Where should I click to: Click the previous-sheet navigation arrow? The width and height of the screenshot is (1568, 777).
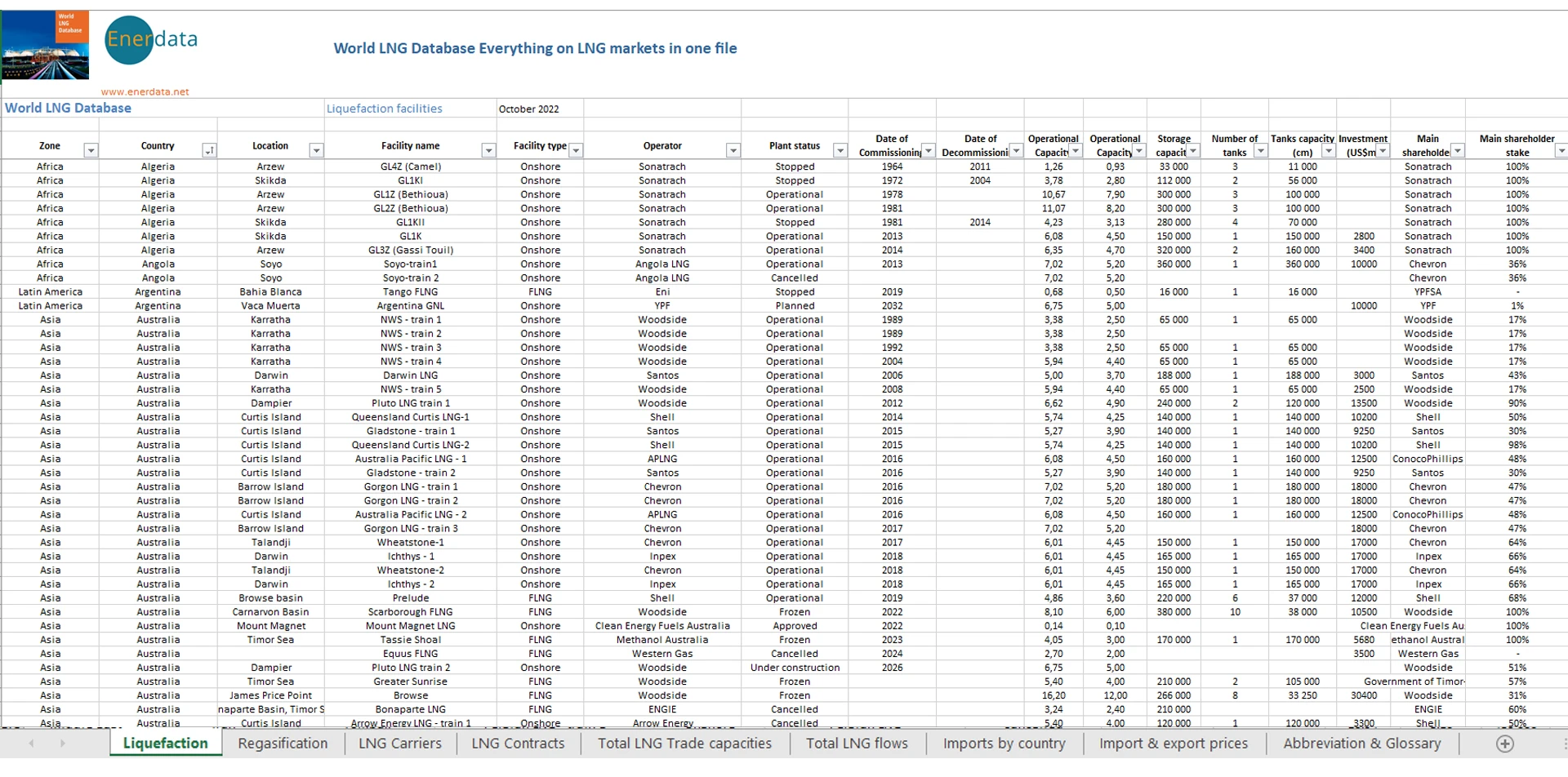point(31,744)
